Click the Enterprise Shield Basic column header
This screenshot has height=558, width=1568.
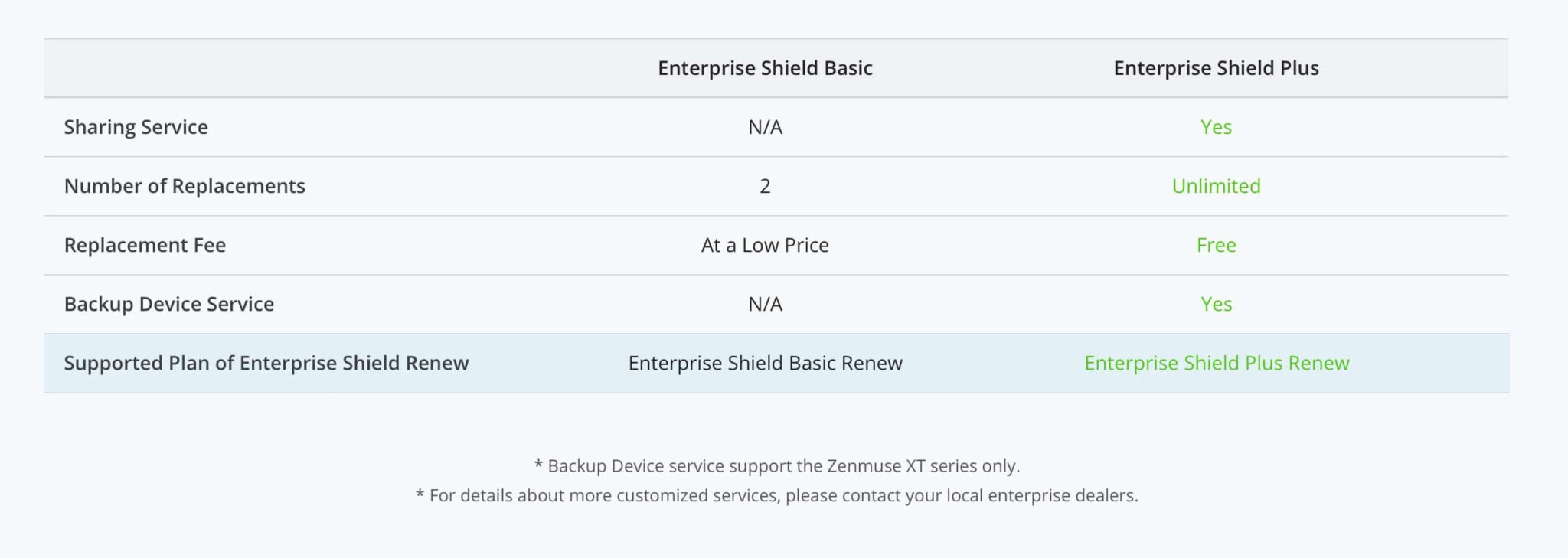tap(765, 68)
